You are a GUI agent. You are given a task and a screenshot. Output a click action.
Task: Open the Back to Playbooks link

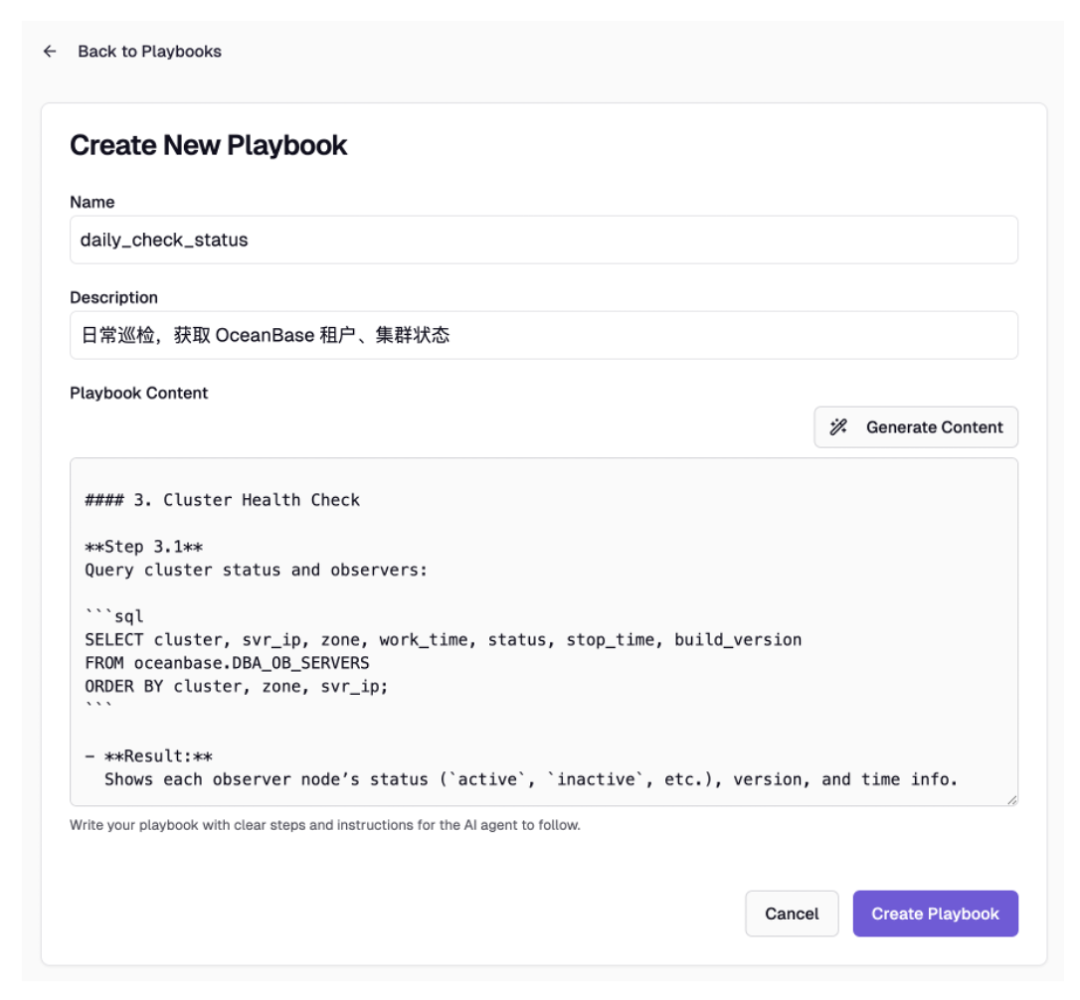149,52
